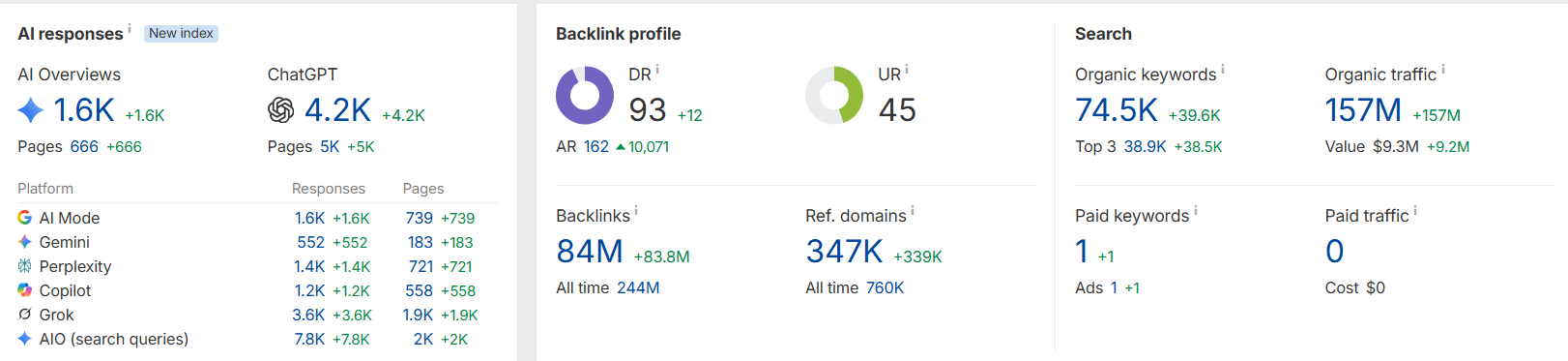The image size is (1568, 361).
Task: Open the paid keywords value 1
Action: click(1082, 252)
